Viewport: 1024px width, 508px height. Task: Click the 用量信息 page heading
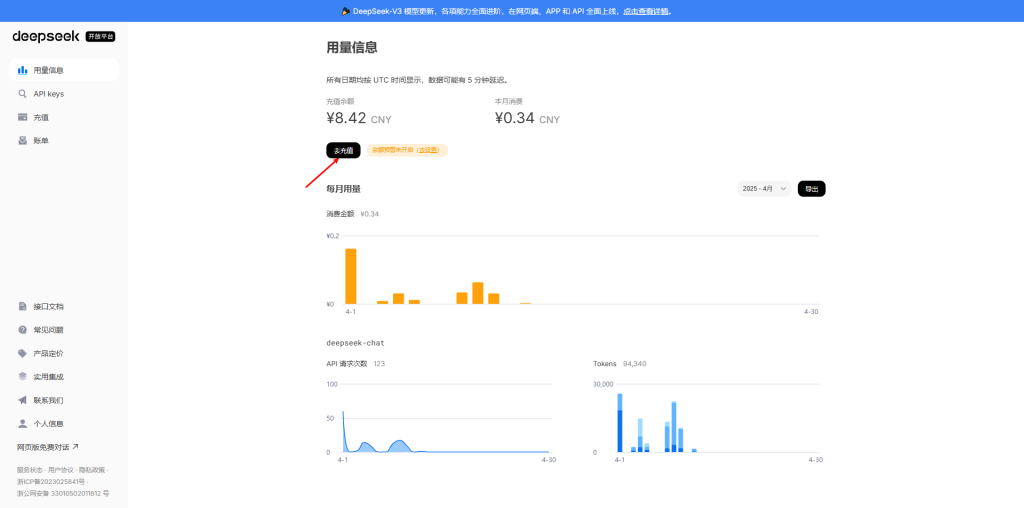tap(352, 48)
